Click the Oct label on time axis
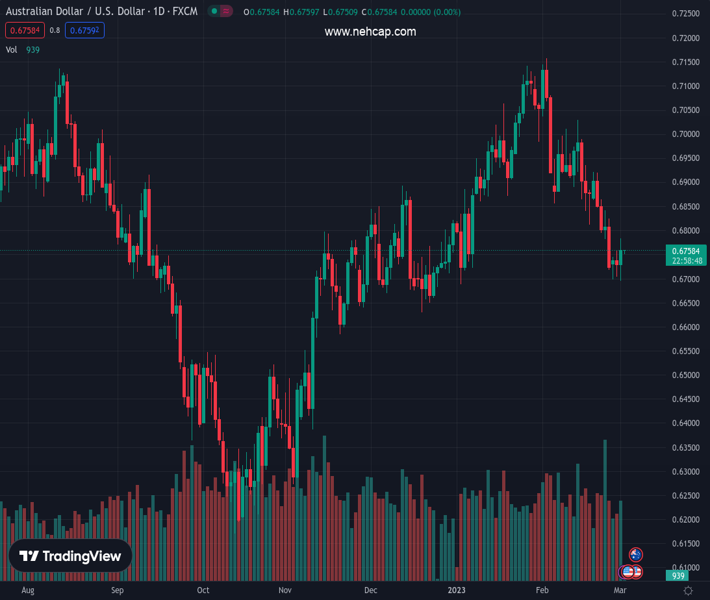Image resolution: width=710 pixels, height=600 pixels. [203, 591]
